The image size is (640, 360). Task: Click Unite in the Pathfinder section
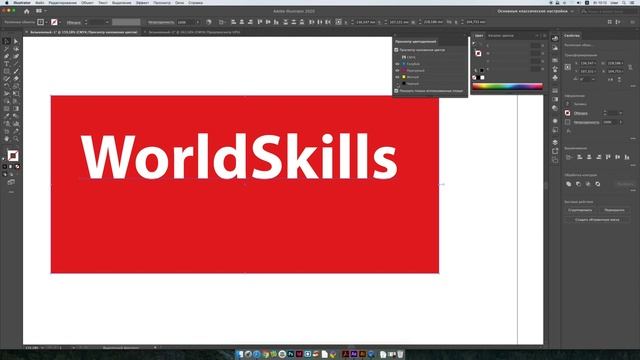(569, 184)
